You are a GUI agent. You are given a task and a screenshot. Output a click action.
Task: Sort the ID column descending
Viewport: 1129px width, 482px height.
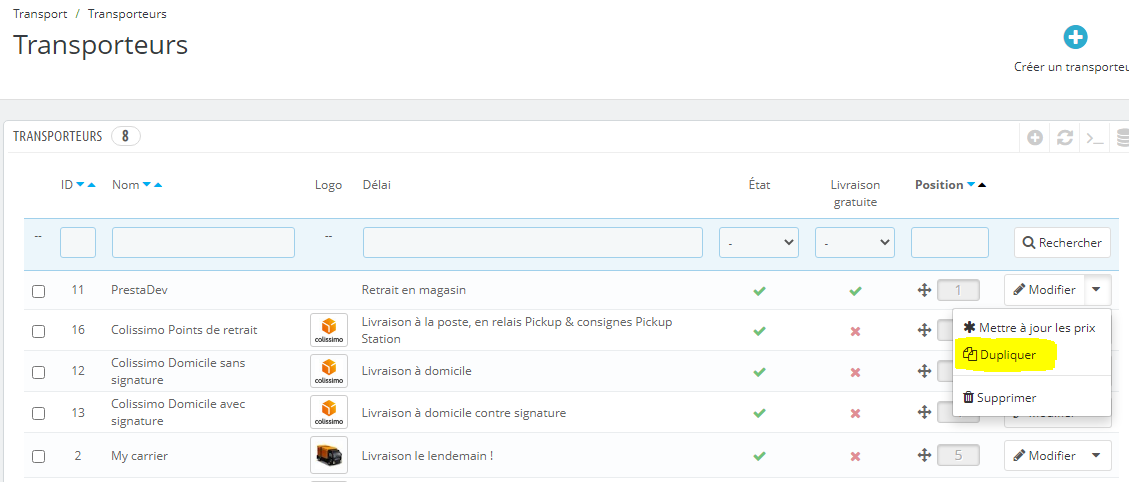click(81, 185)
